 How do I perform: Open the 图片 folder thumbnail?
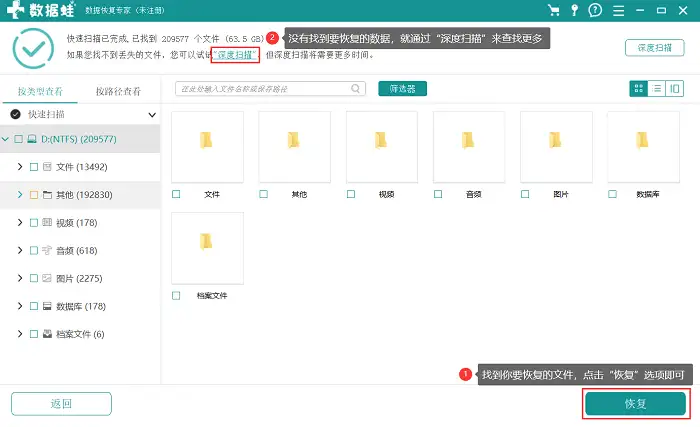[x=556, y=147]
